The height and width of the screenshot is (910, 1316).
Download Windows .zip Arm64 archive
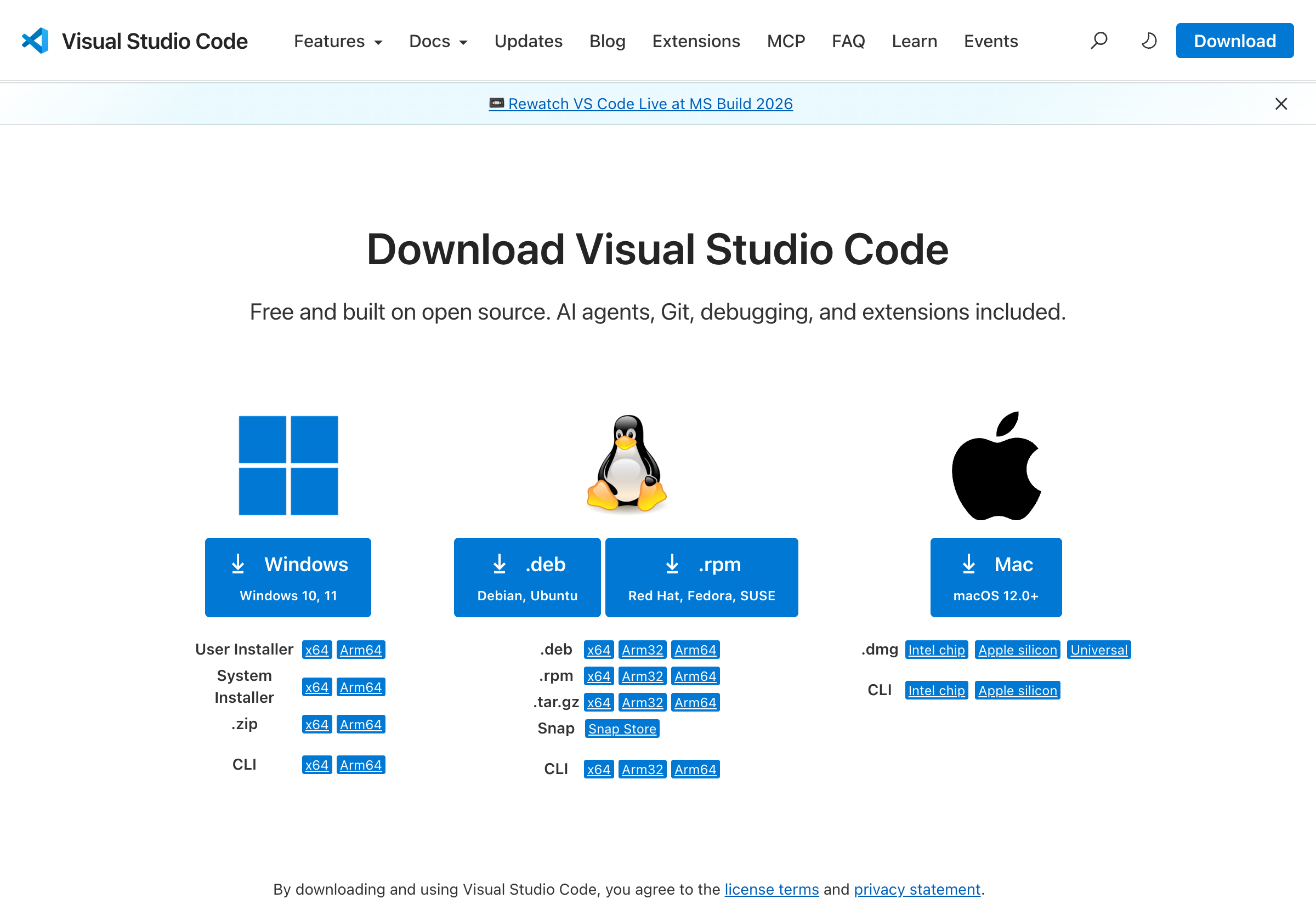(361, 724)
